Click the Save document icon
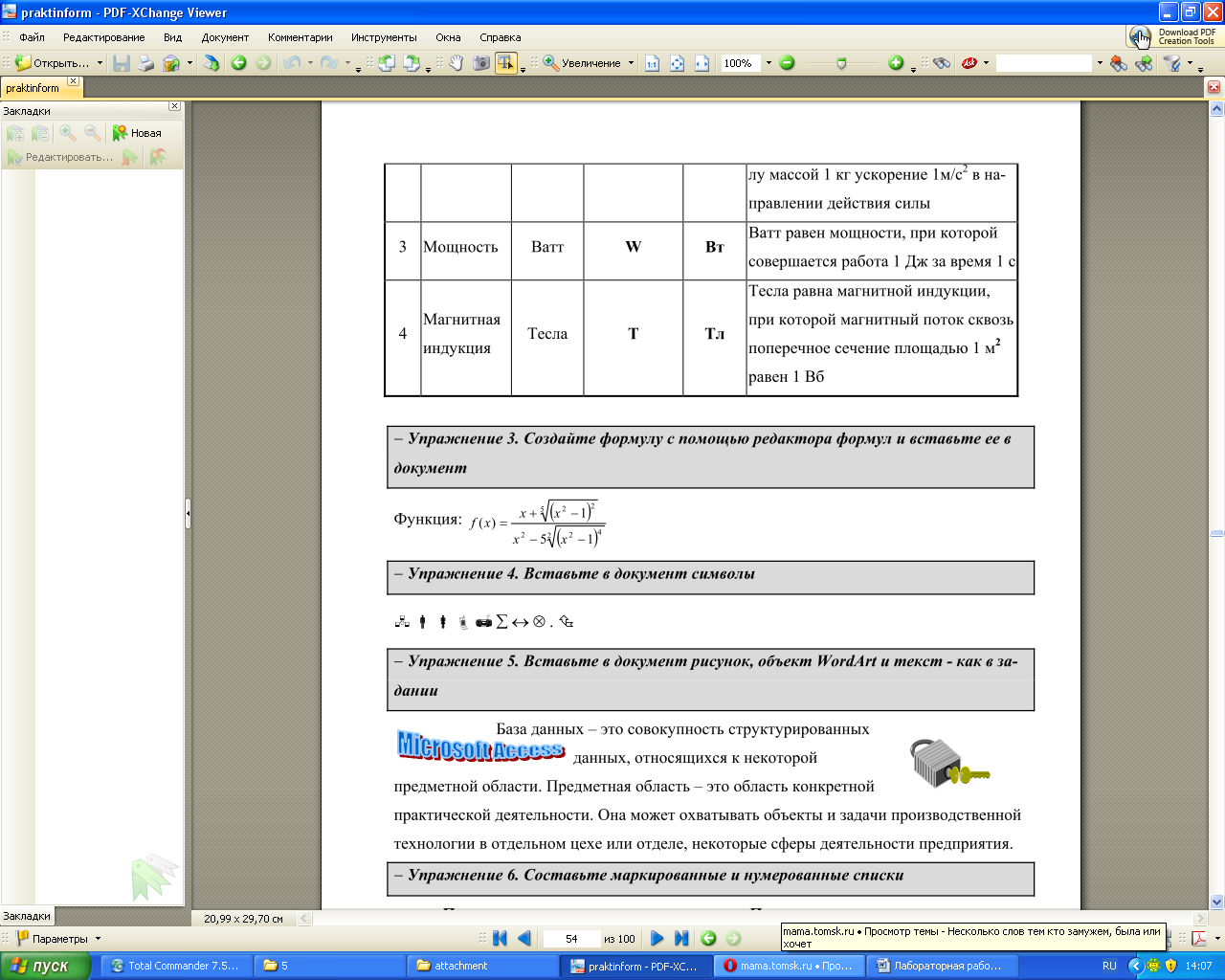 point(122,63)
